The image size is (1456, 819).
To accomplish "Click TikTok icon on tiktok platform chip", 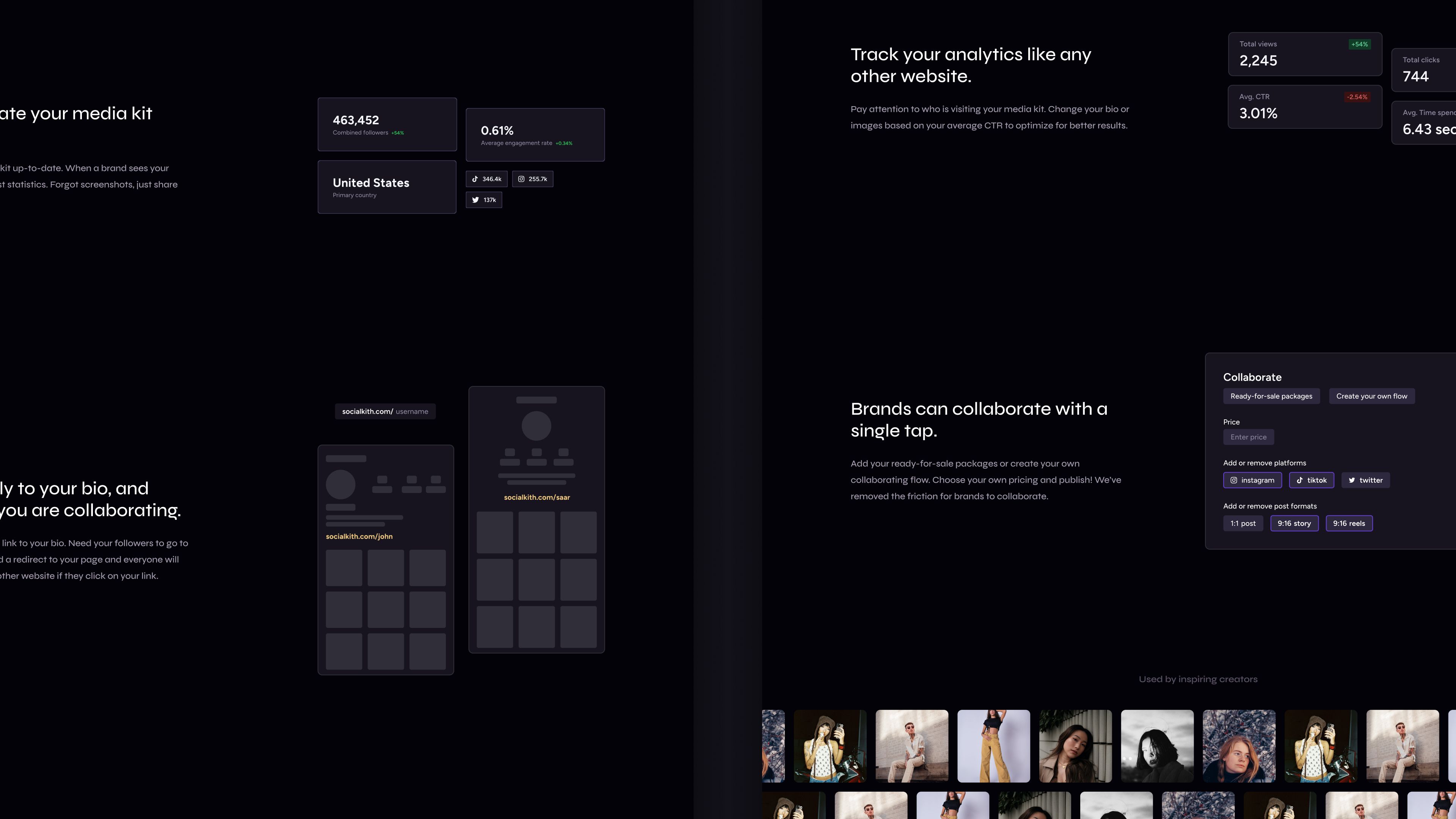I will coord(1300,480).
